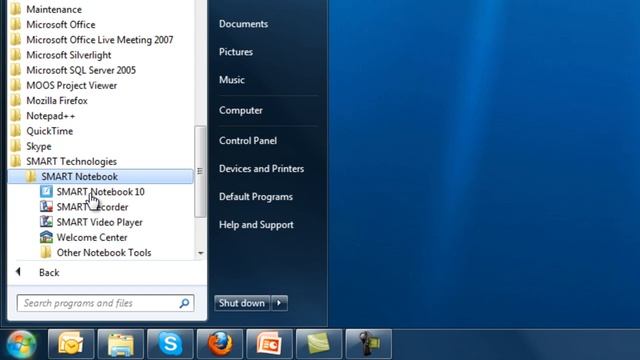640x360 pixels.
Task: Open Devices and Printers
Action: (x=261, y=169)
